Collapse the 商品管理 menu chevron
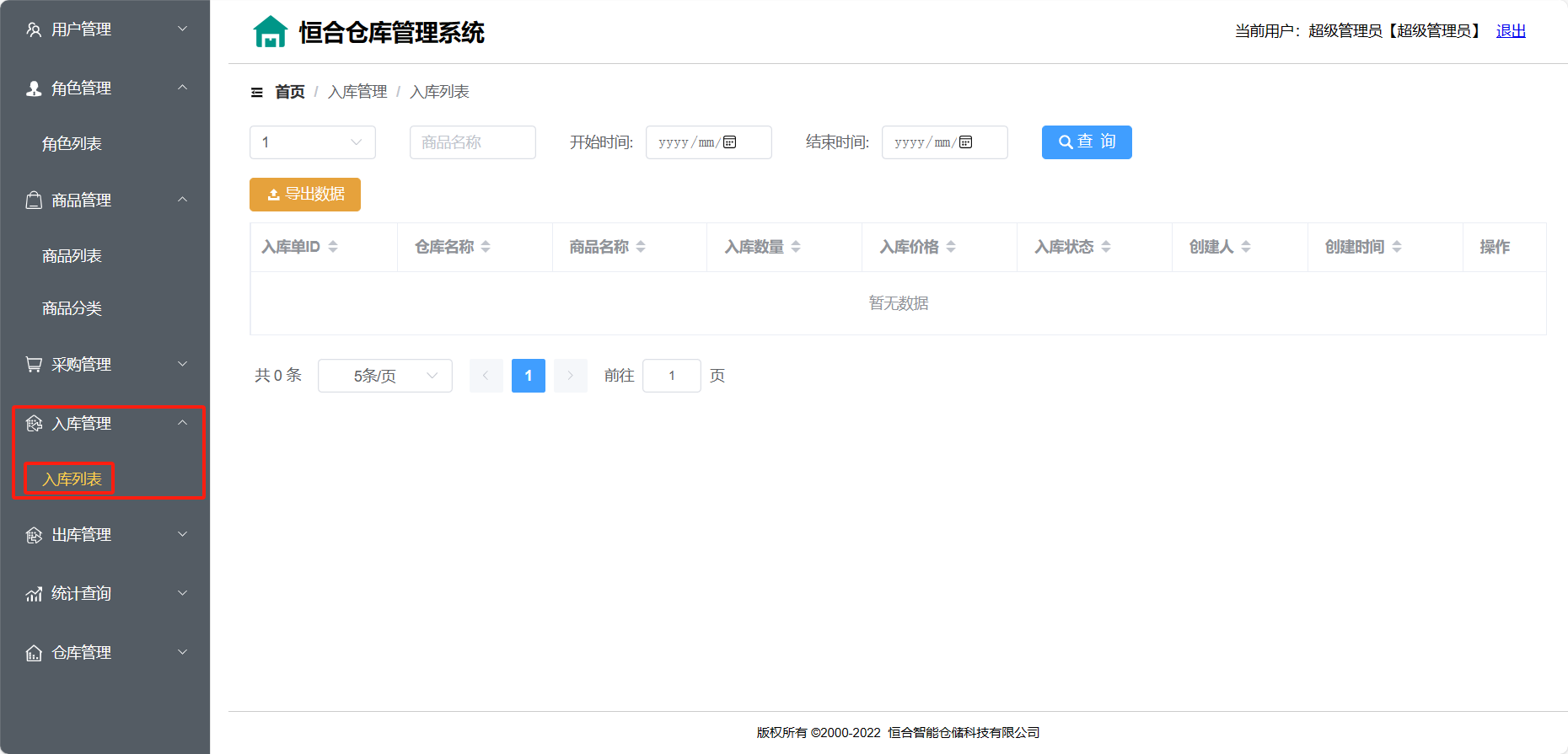1568x754 pixels. click(182, 200)
